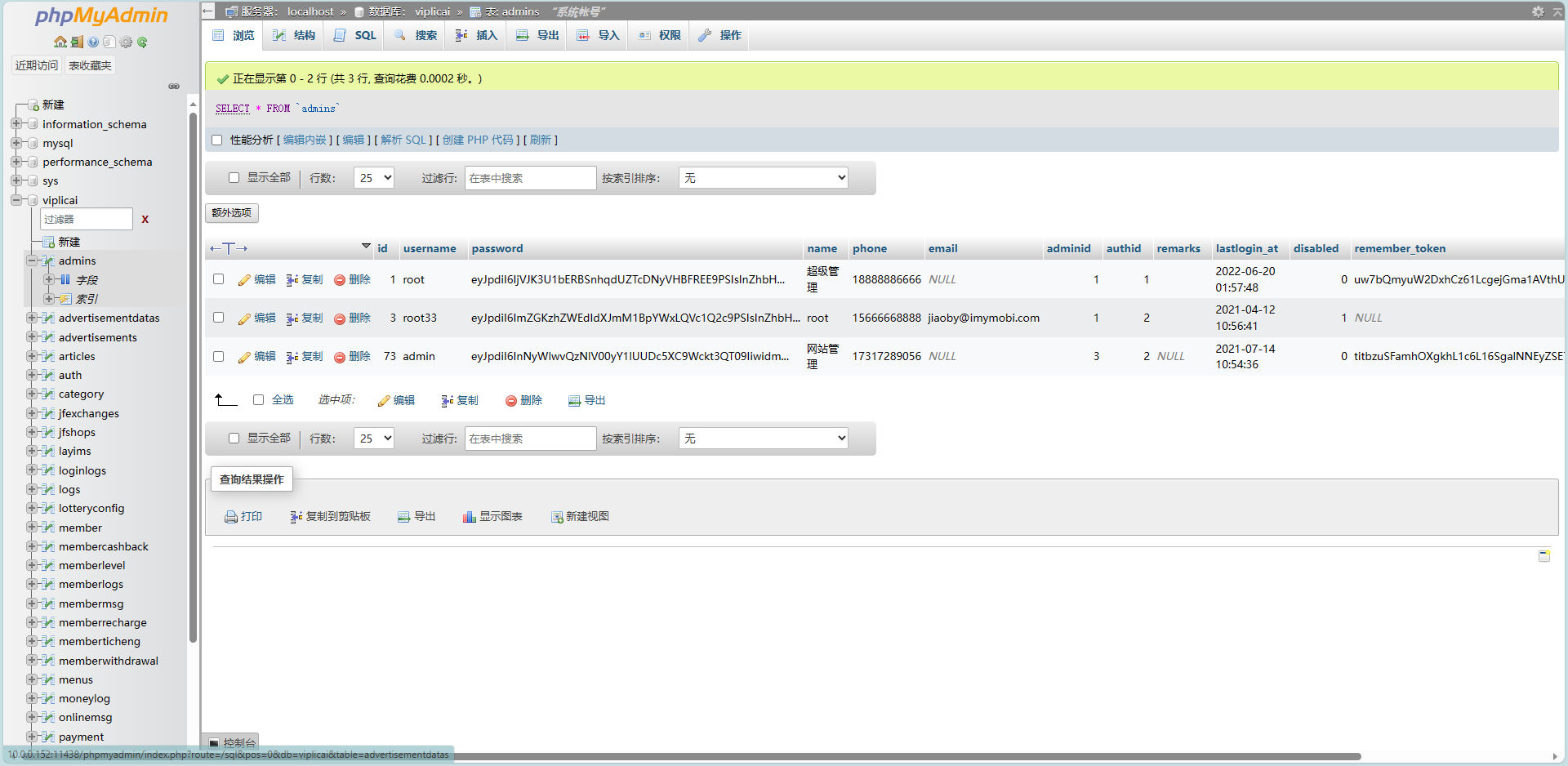Enable the profiling (性能分析) checkbox
The width and height of the screenshot is (1568, 766).
coord(217,140)
